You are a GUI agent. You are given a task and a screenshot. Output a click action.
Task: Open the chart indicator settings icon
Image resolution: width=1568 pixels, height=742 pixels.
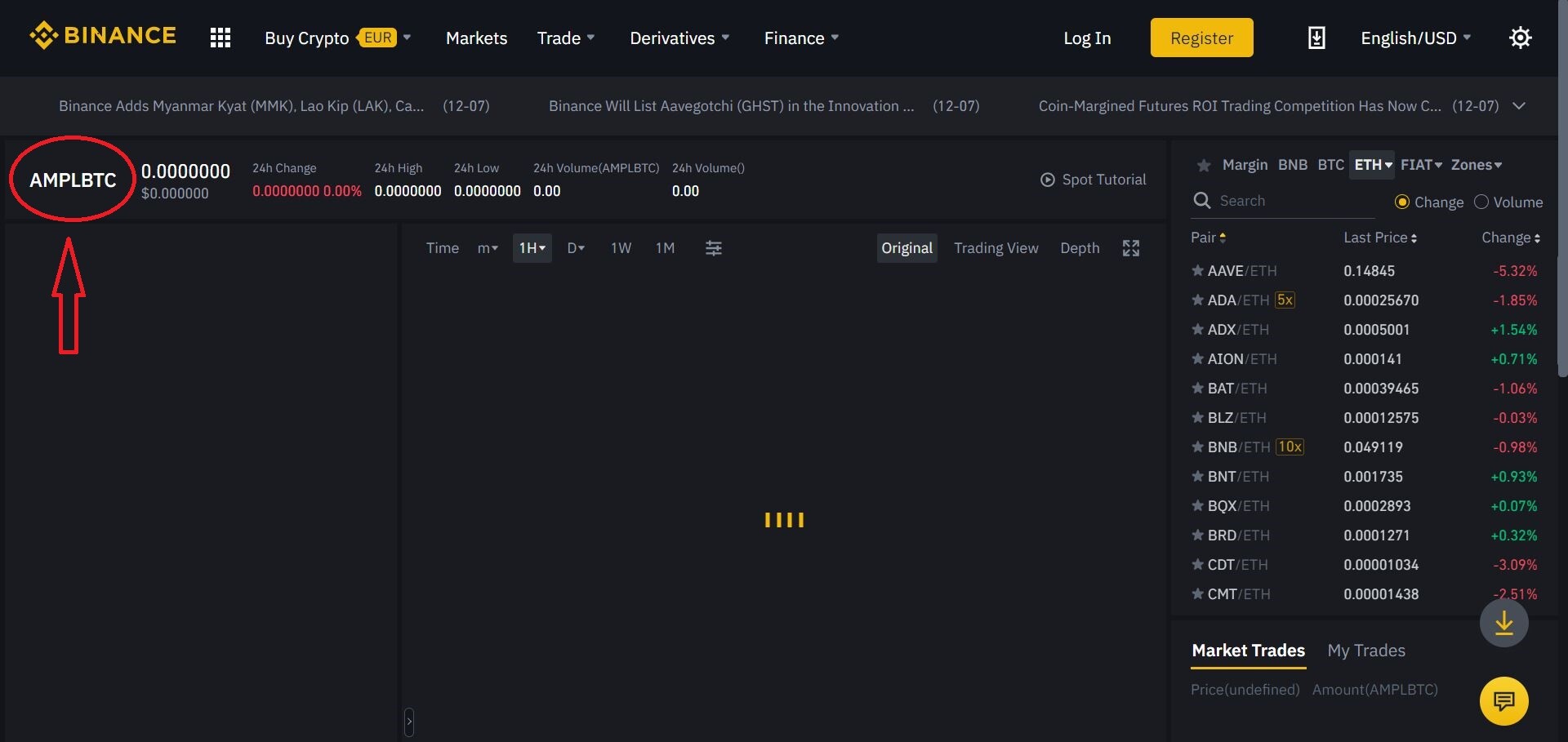click(x=713, y=248)
